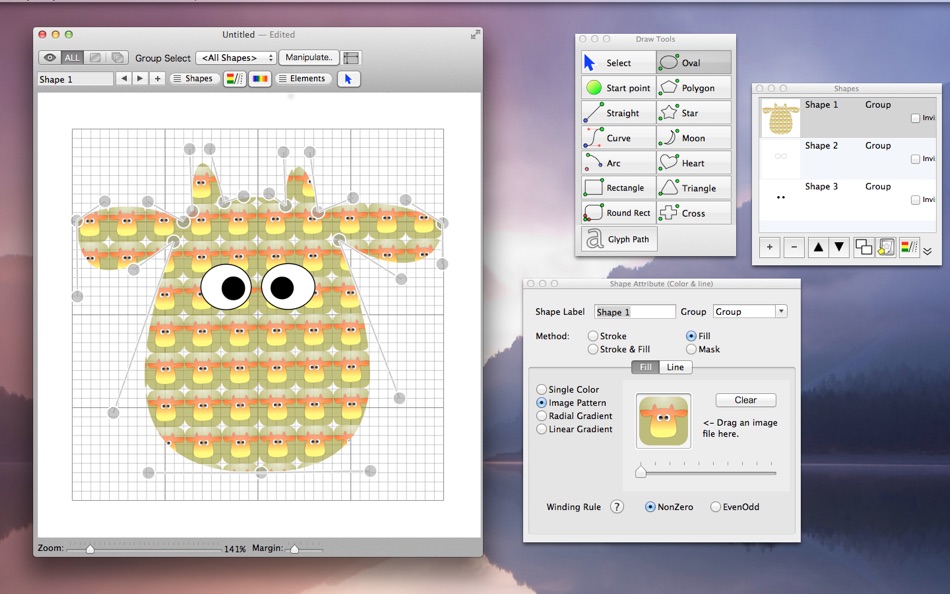The width and height of the screenshot is (950, 594).
Task: Click the Zoom slider track
Action: click(144, 549)
